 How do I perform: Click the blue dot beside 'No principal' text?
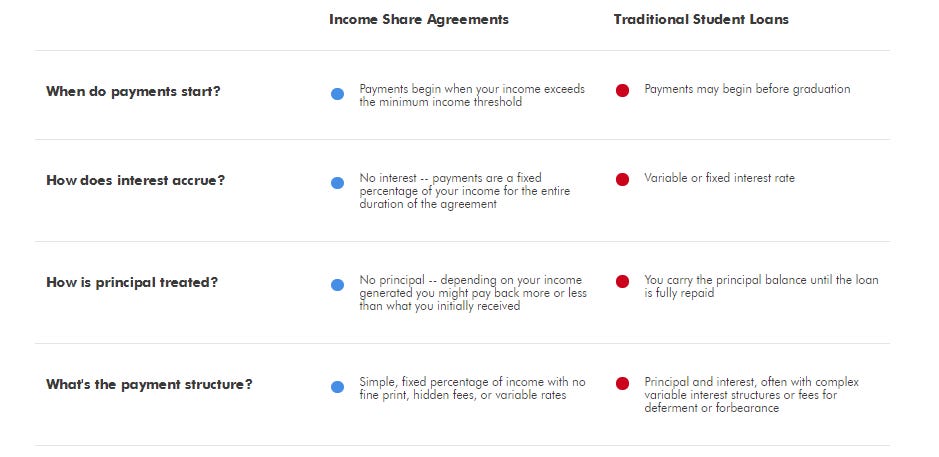coord(337,285)
